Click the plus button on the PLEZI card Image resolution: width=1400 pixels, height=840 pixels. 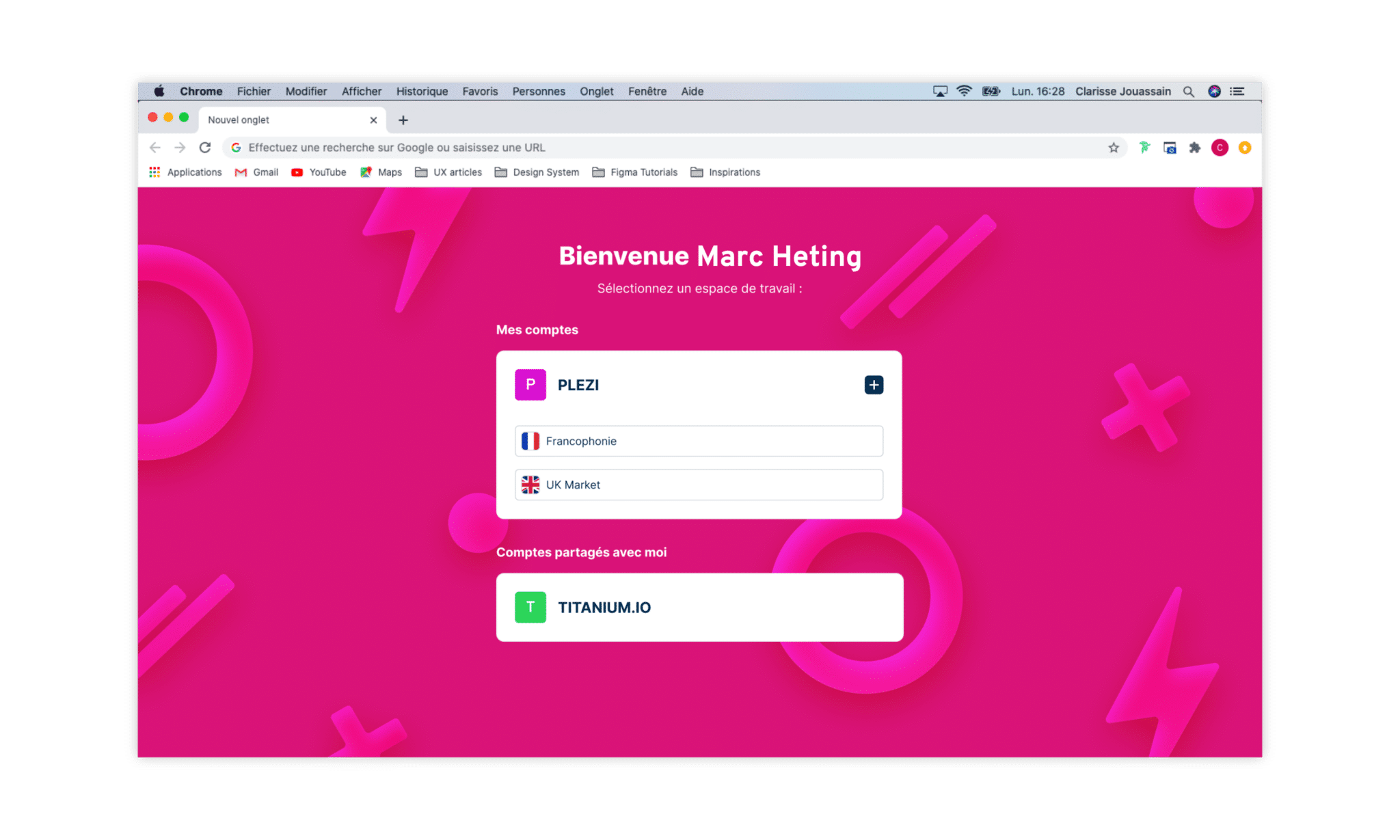pyautogui.click(x=873, y=385)
